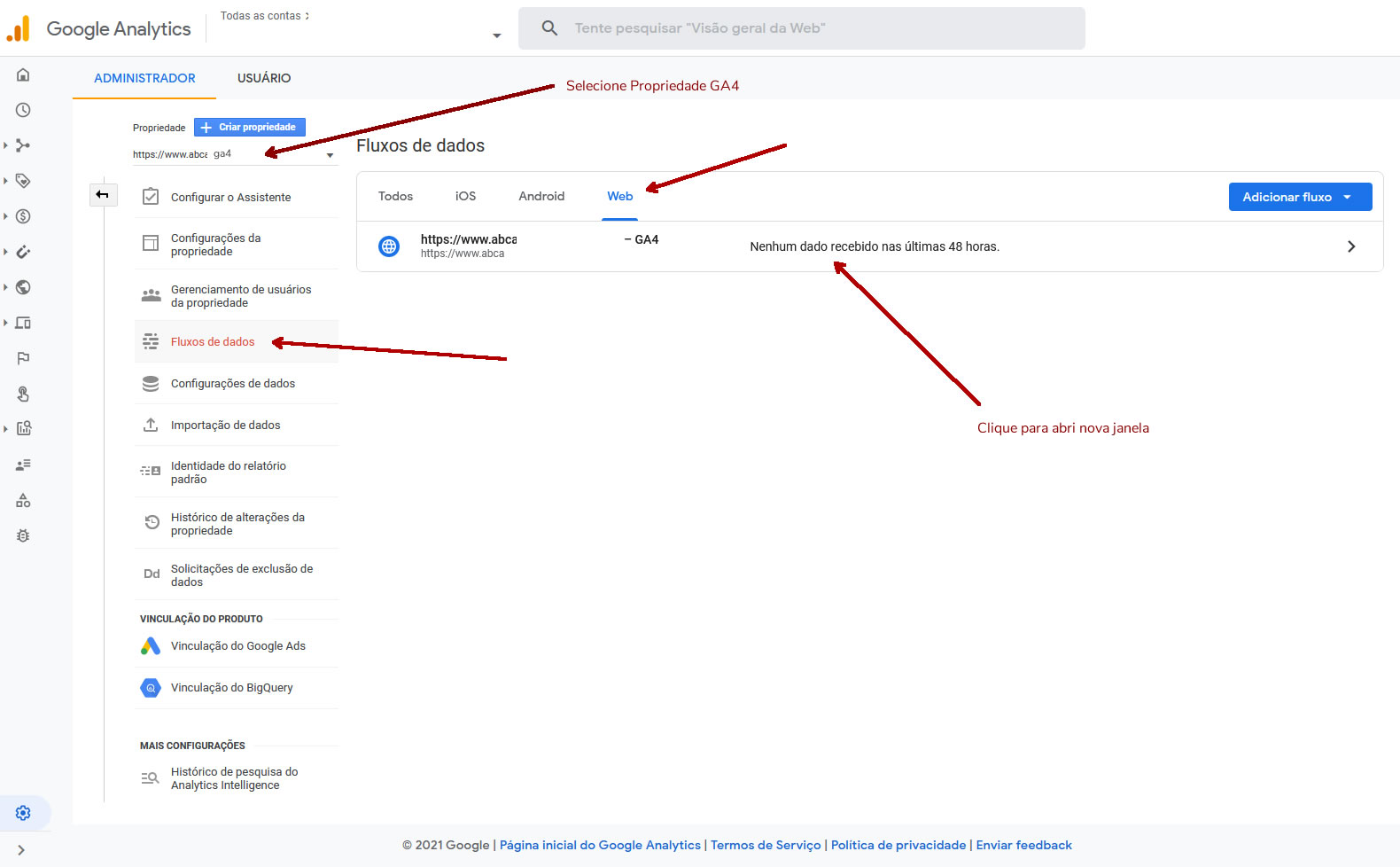Image resolution: width=1400 pixels, height=867 pixels.
Task: Open Página inicial do Google Analytics link
Action: point(600,845)
